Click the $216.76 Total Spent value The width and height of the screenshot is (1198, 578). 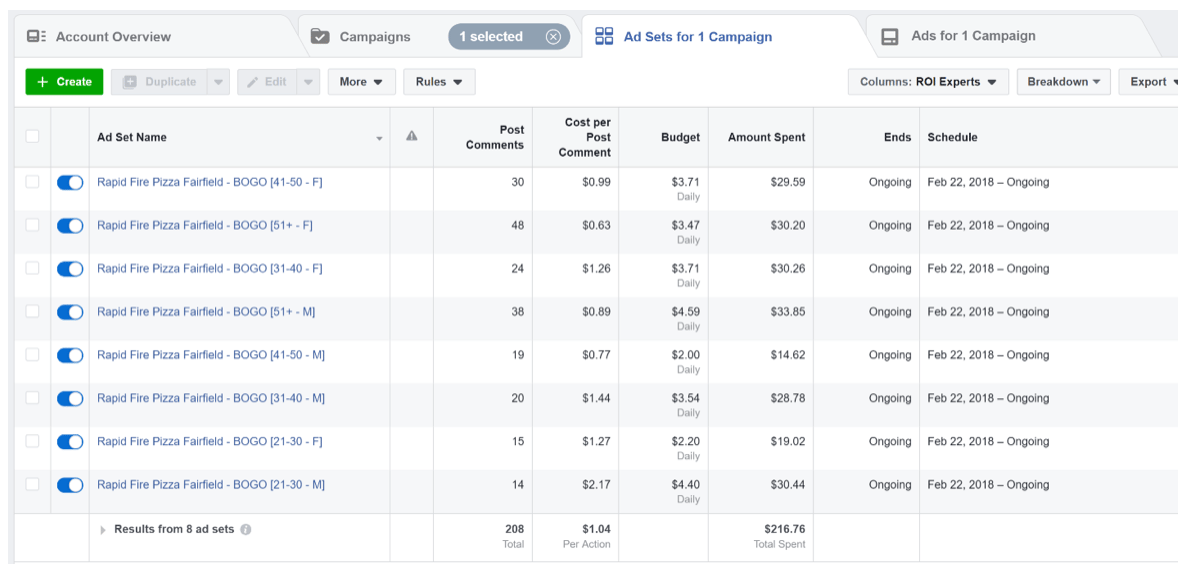point(784,529)
